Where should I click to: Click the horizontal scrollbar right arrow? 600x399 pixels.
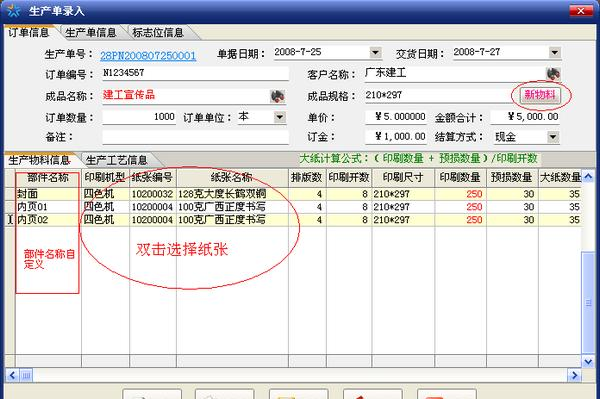click(x=574, y=375)
